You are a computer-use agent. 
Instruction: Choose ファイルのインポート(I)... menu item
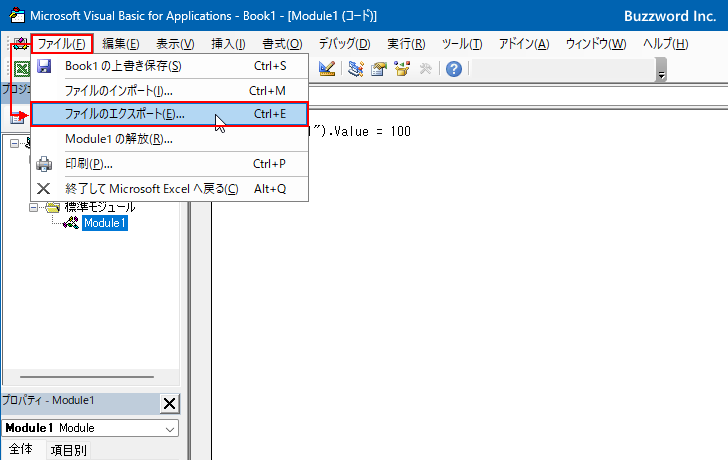169,91
